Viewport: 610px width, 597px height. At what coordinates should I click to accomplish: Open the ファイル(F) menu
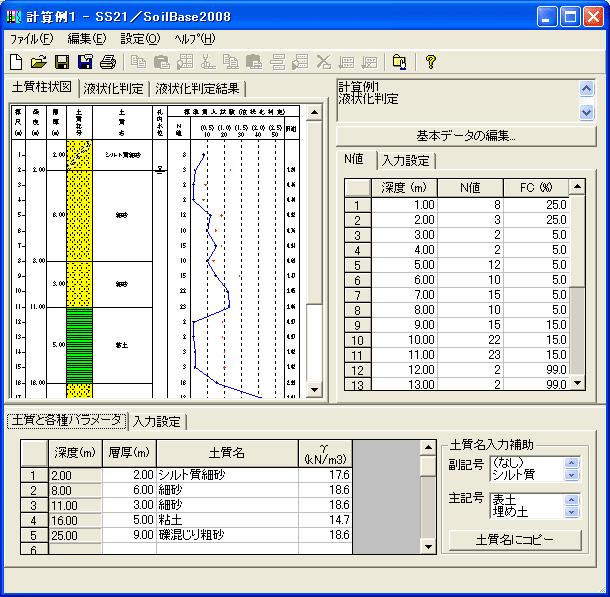(x=31, y=39)
